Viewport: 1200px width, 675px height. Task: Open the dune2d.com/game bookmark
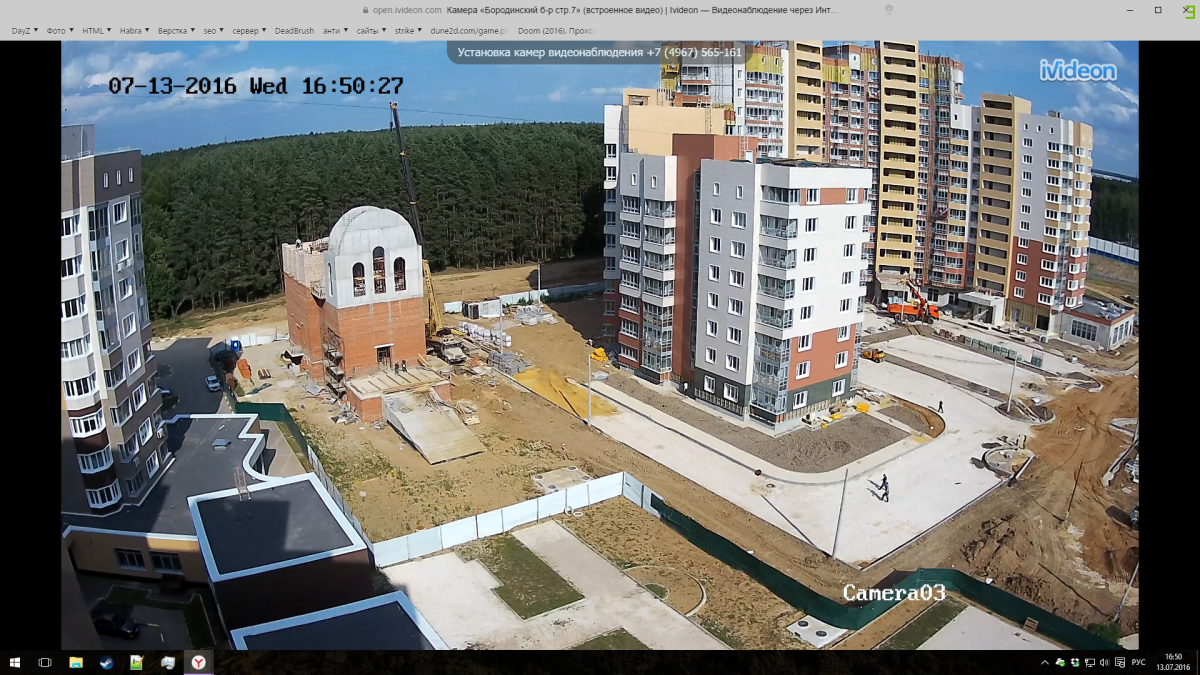[468, 31]
